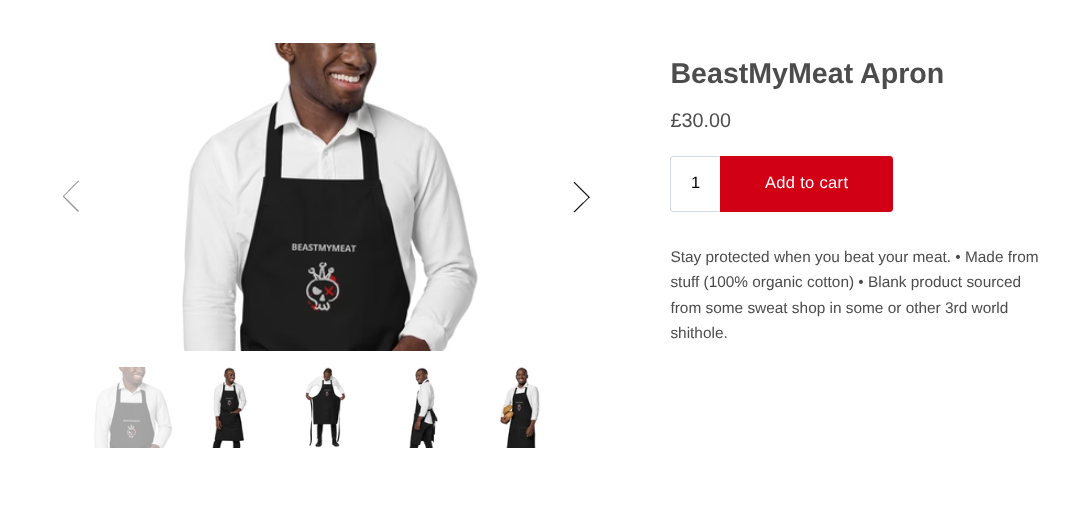Click the skull logo on the apron
Image resolution: width=1088 pixels, height=513 pixels.
point(321,287)
